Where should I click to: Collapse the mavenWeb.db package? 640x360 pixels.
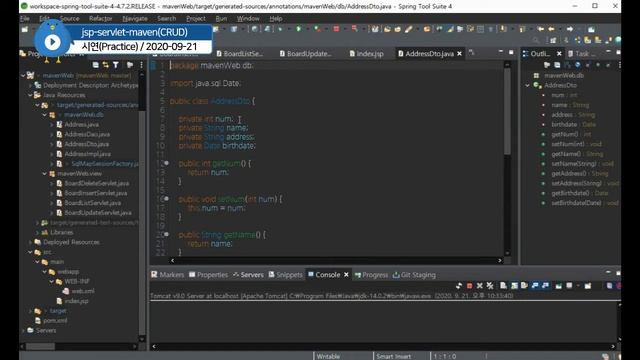(45, 115)
